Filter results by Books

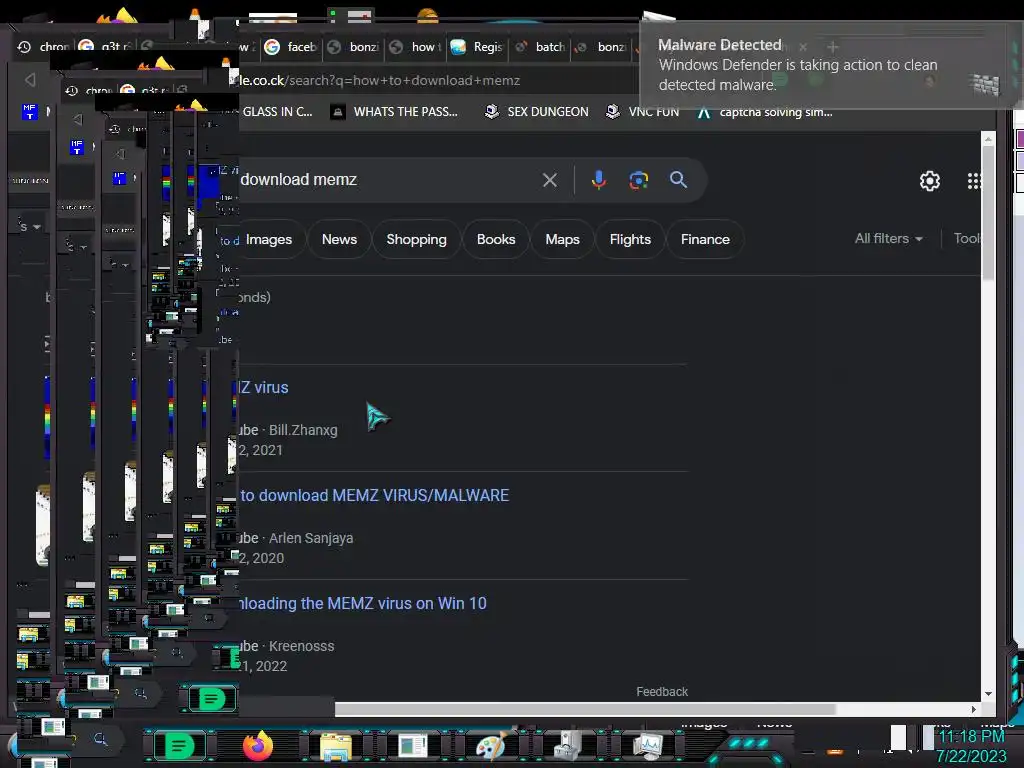click(496, 240)
